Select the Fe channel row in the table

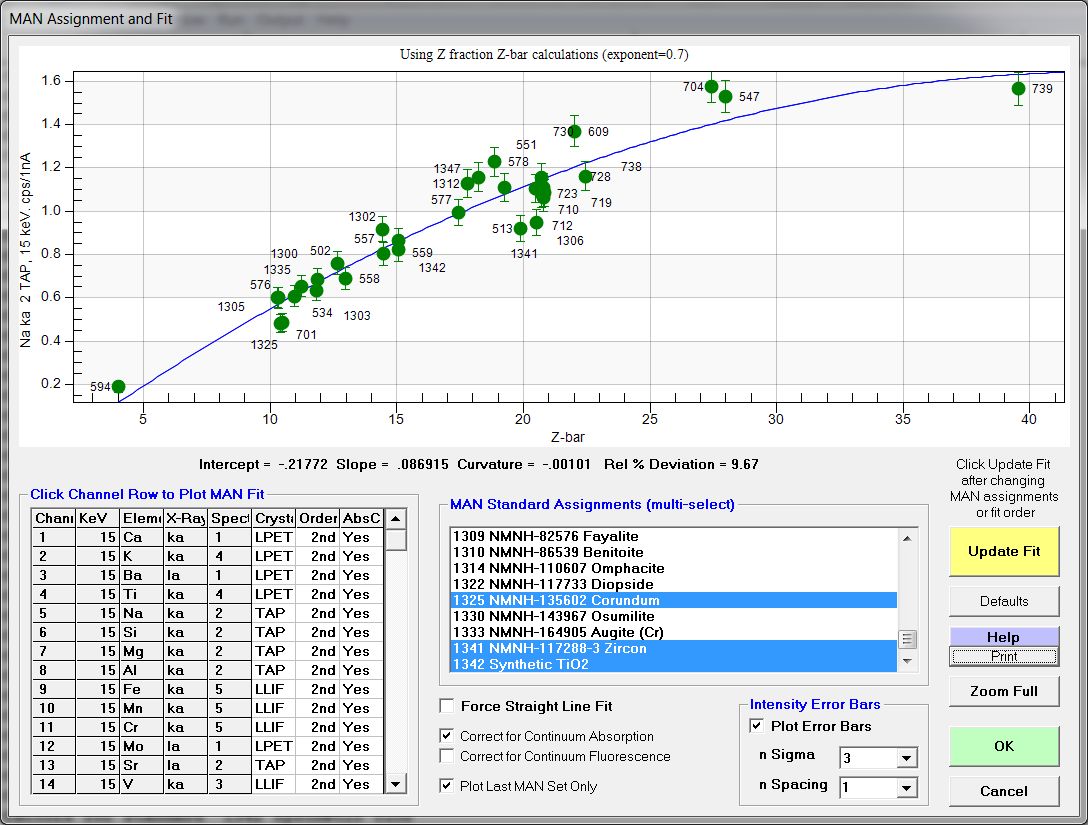[134, 689]
